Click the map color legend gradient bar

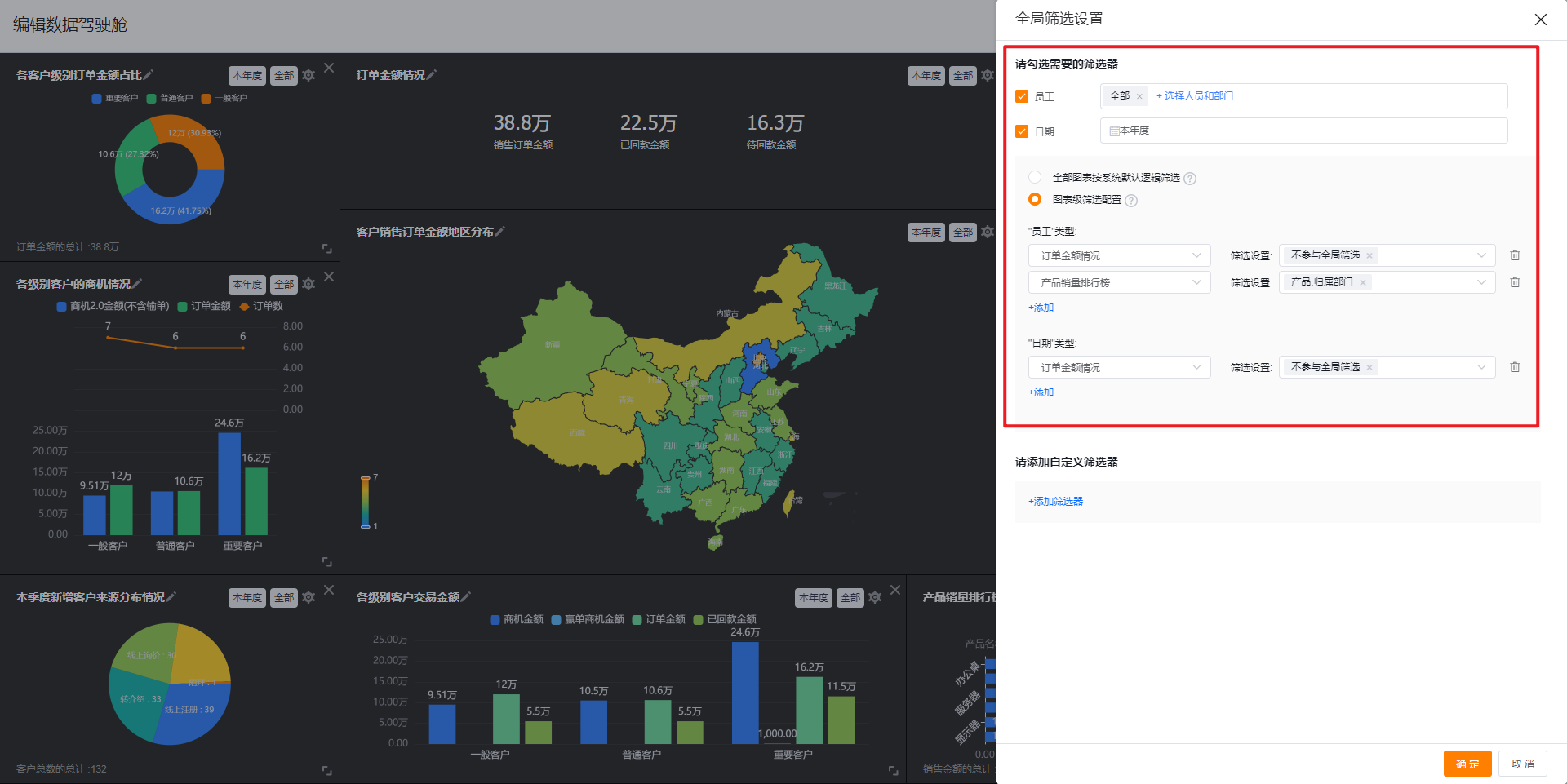click(x=366, y=502)
